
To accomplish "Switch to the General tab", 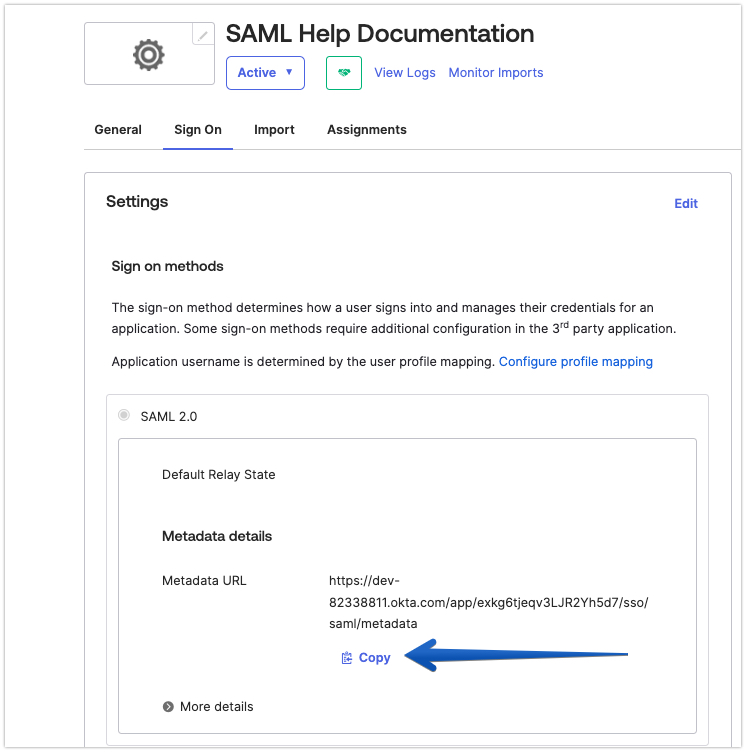I will (x=118, y=129).
